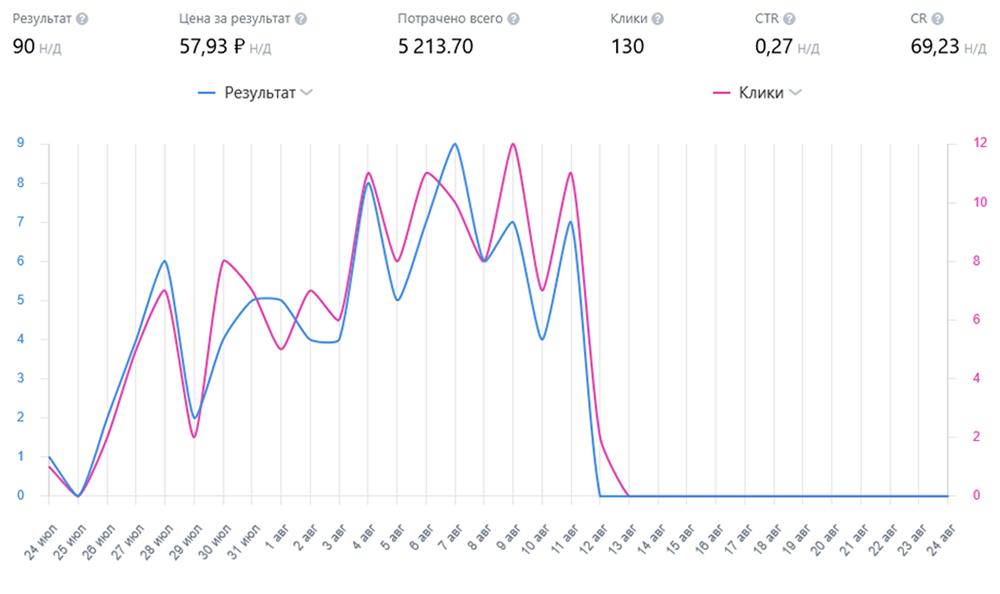This screenshot has width=1000, height=594.
Task: Click the blue Результат legend line swatch
Action: pyautogui.click(x=207, y=93)
